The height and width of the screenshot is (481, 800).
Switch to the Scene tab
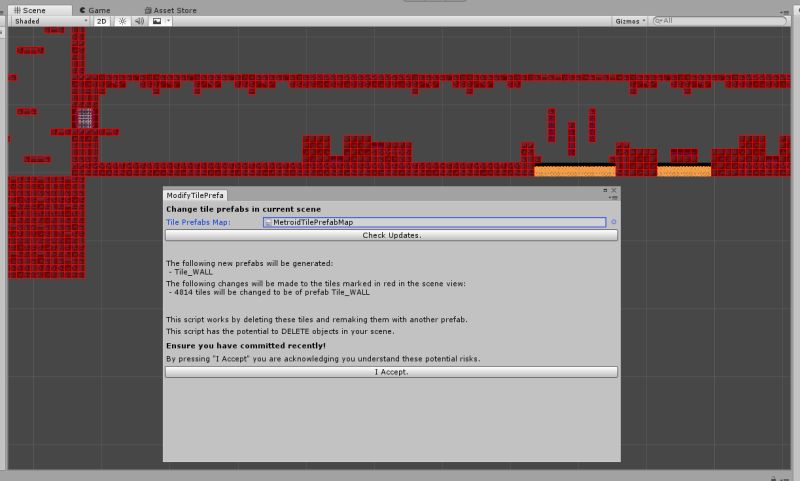coord(39,10)
